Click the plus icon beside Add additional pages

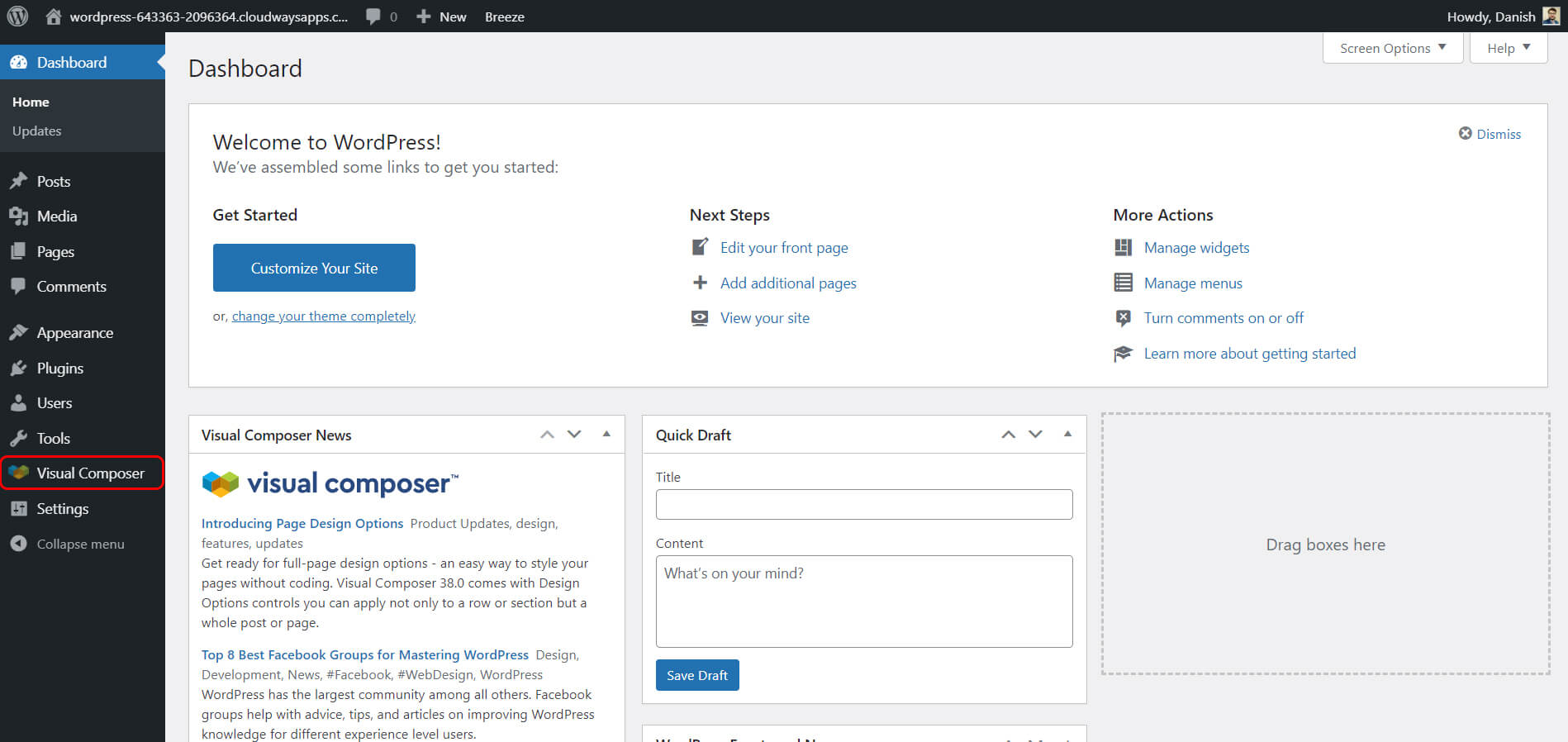700,283
